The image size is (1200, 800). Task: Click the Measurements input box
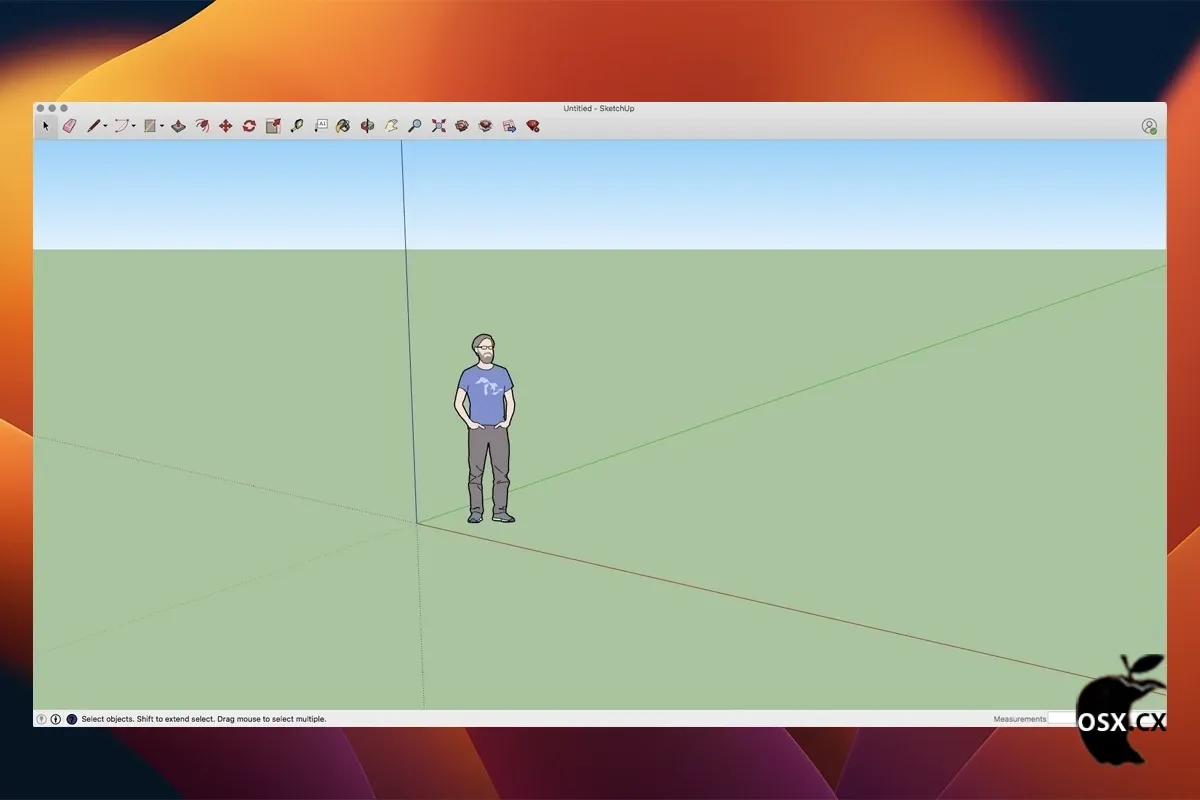click(1060, 719)
